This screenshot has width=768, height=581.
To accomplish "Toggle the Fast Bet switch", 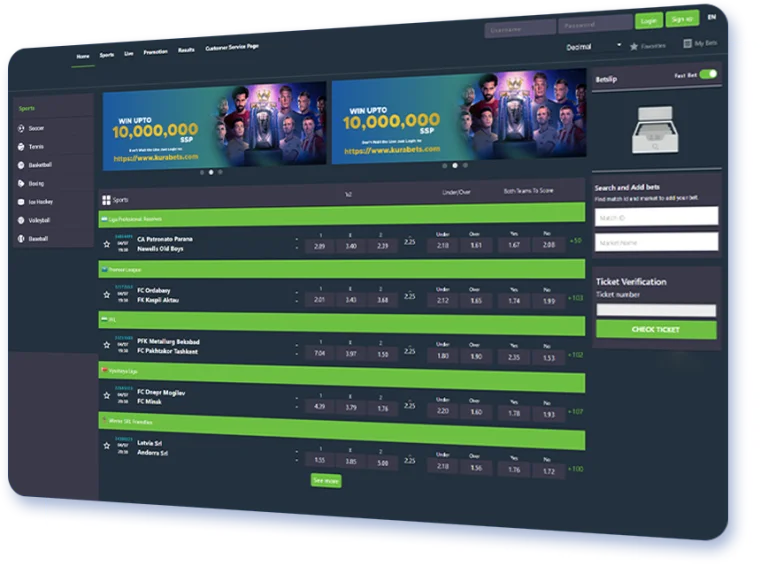I will (x=708, y=74).
